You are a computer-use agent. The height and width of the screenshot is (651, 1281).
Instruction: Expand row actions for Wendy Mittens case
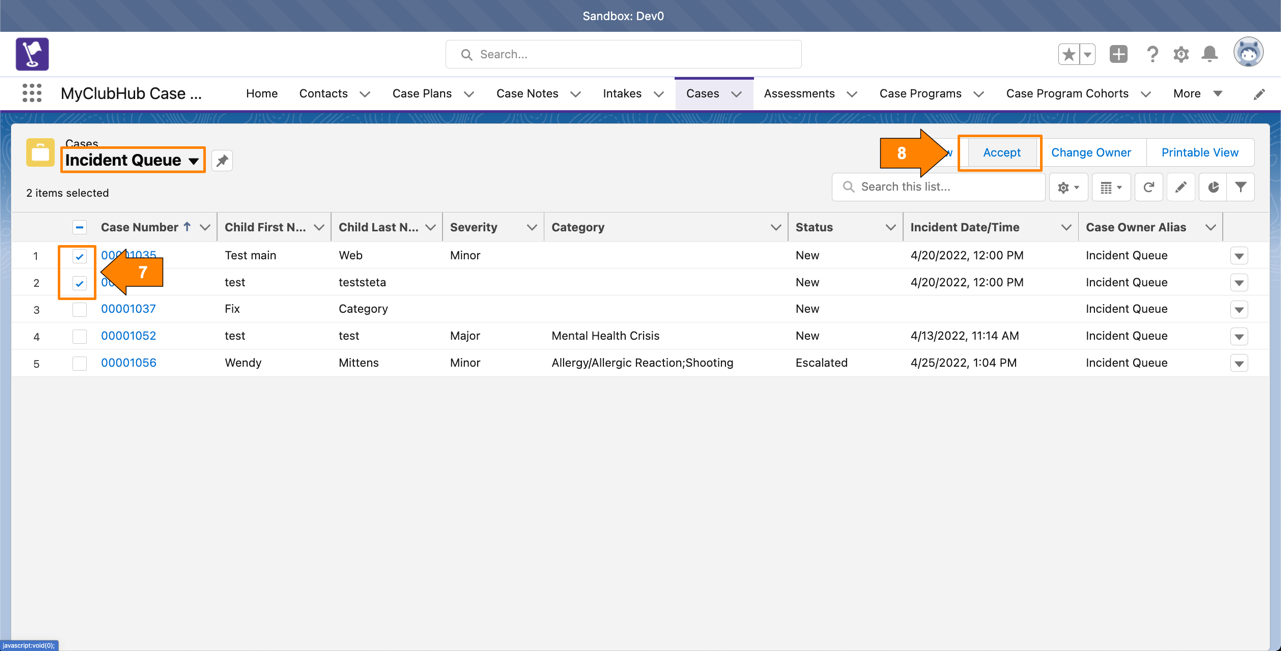1239,364
